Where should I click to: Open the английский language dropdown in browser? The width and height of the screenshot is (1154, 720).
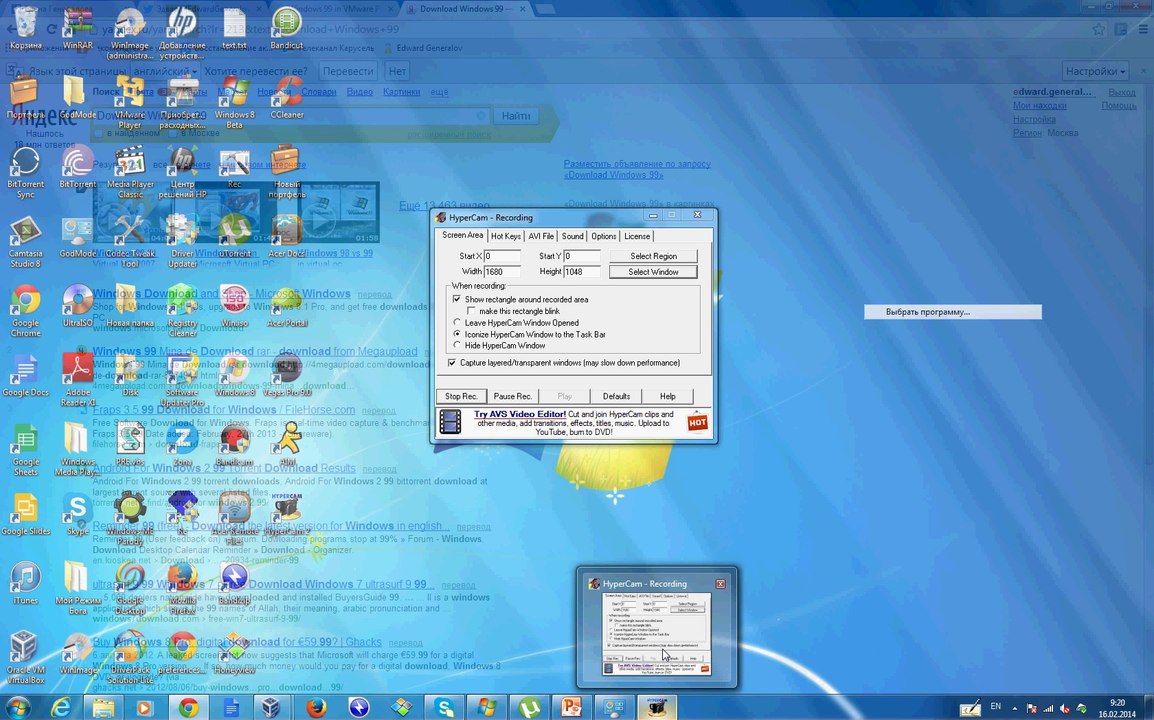click(x=166, y=71)
